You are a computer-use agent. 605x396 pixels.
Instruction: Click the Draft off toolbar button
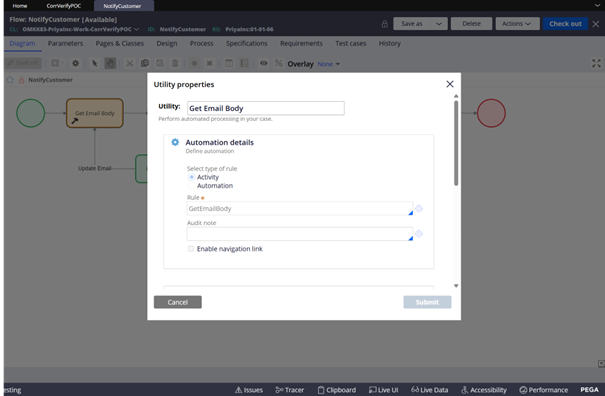pyautogui.click(x=23, y=63)
